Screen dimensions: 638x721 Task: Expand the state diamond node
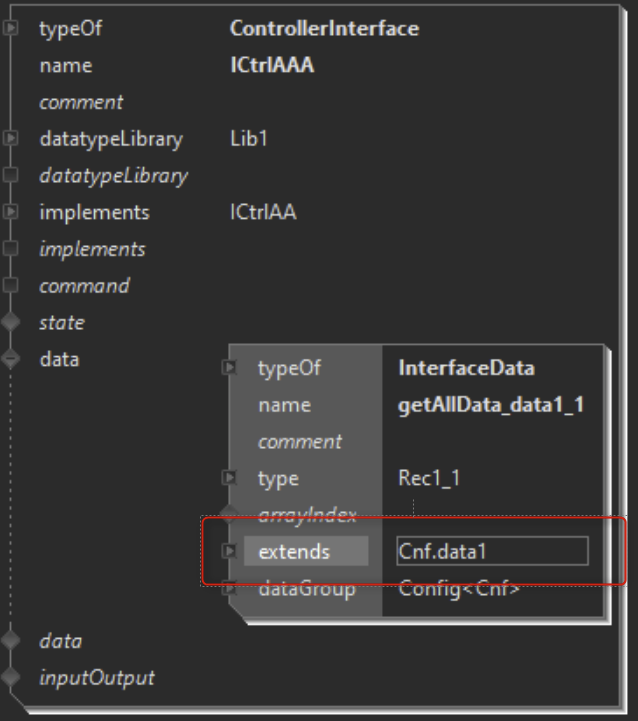pyautogui.click(x=11, y=322)
